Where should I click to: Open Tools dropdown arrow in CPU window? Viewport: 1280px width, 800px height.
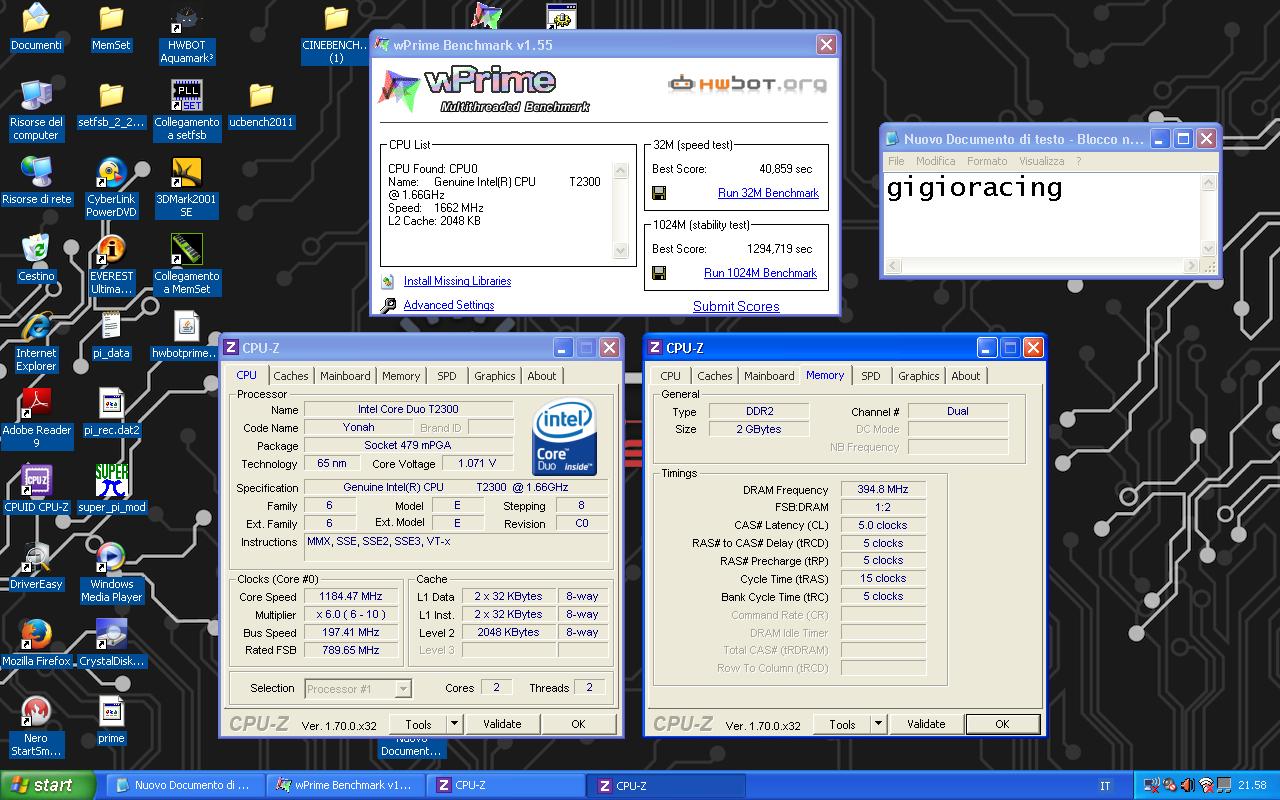tap(454, 724)
